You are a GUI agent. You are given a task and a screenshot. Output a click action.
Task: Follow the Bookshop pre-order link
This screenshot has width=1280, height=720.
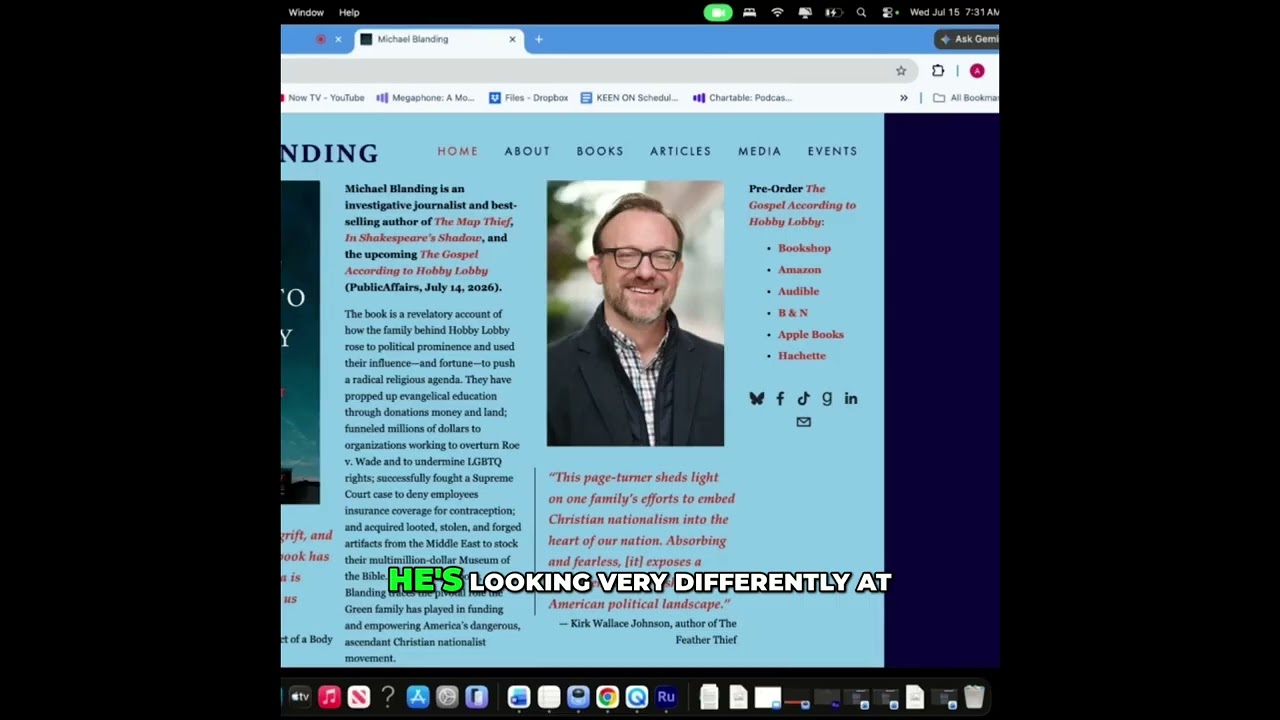804,248
